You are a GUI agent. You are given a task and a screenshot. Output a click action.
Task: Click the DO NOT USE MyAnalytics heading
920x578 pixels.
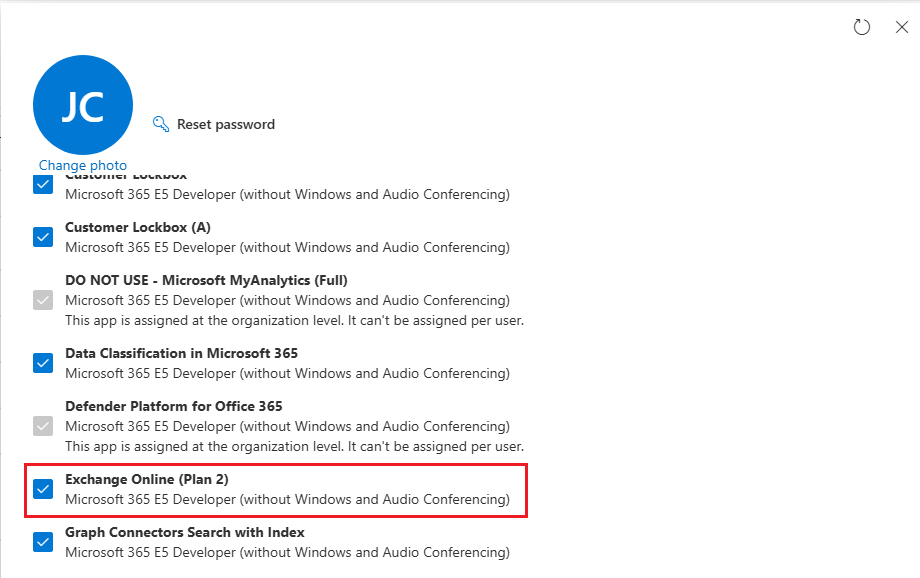click(206, 280)
